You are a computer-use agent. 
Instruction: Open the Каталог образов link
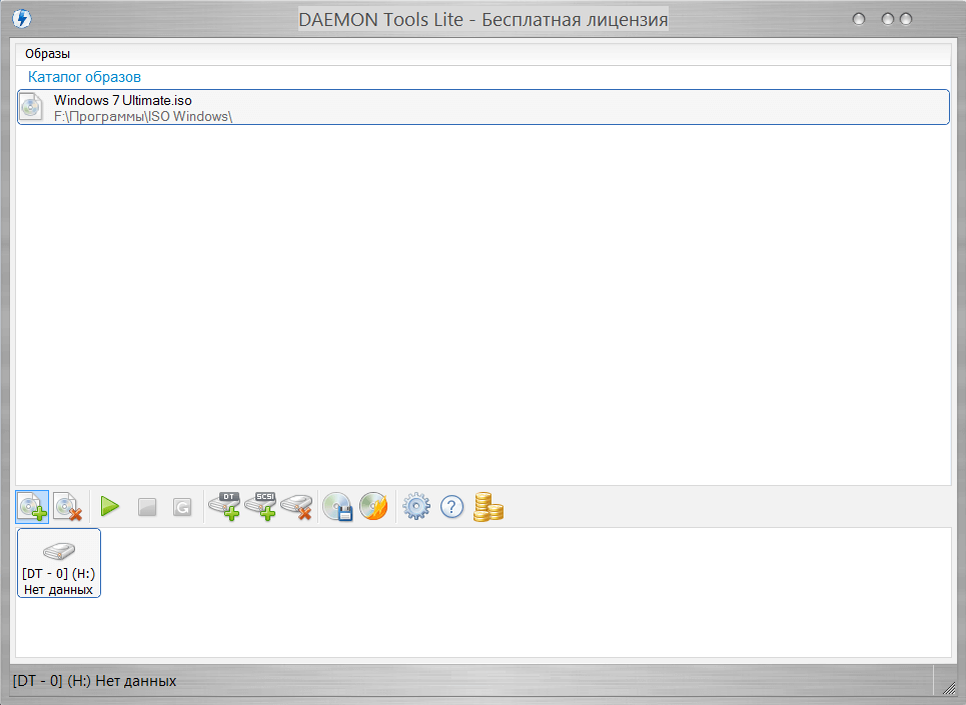[x=84, y=77]
